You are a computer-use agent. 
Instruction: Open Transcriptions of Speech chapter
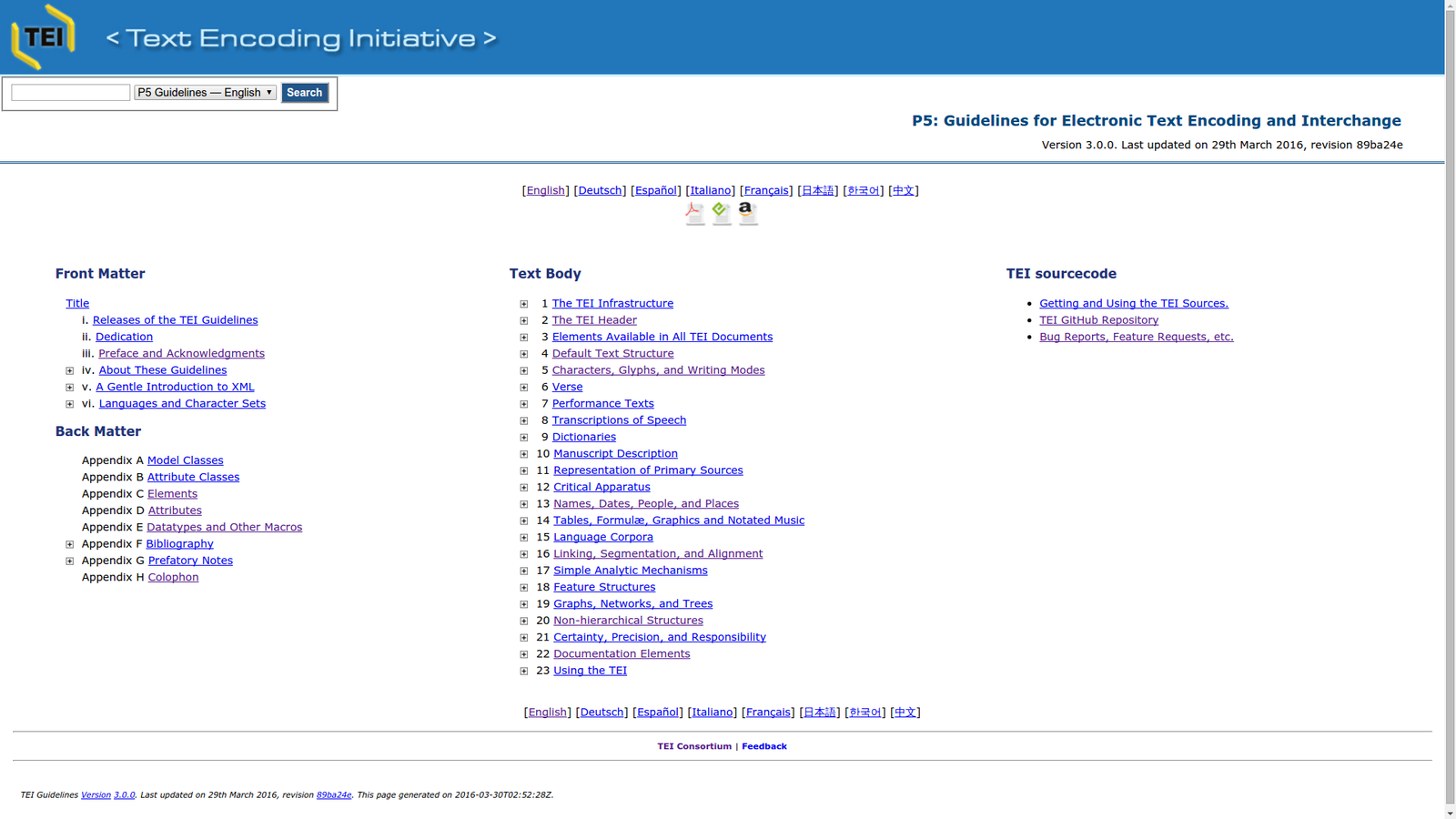[x=619, y=420]
